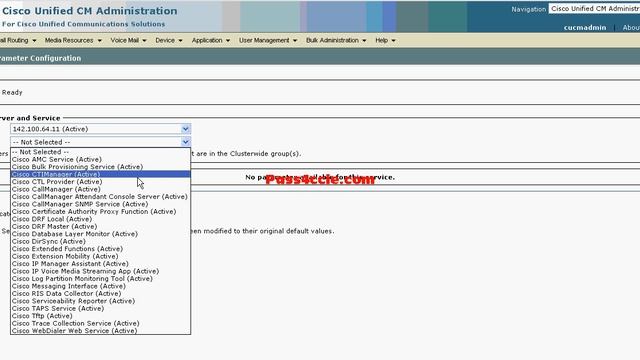This screenshot has width=640, height=360.
Task: Expand the server dropdown showing 142.100.64.11
Action: click(100, 129)
